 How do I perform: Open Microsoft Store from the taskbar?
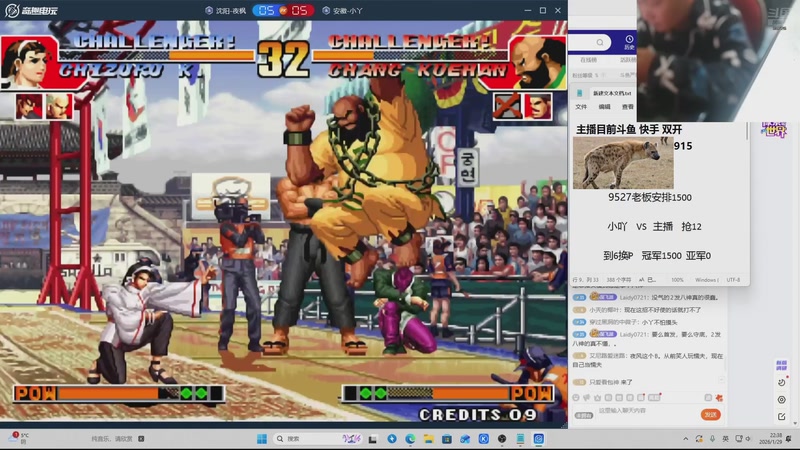coord(447,439)
